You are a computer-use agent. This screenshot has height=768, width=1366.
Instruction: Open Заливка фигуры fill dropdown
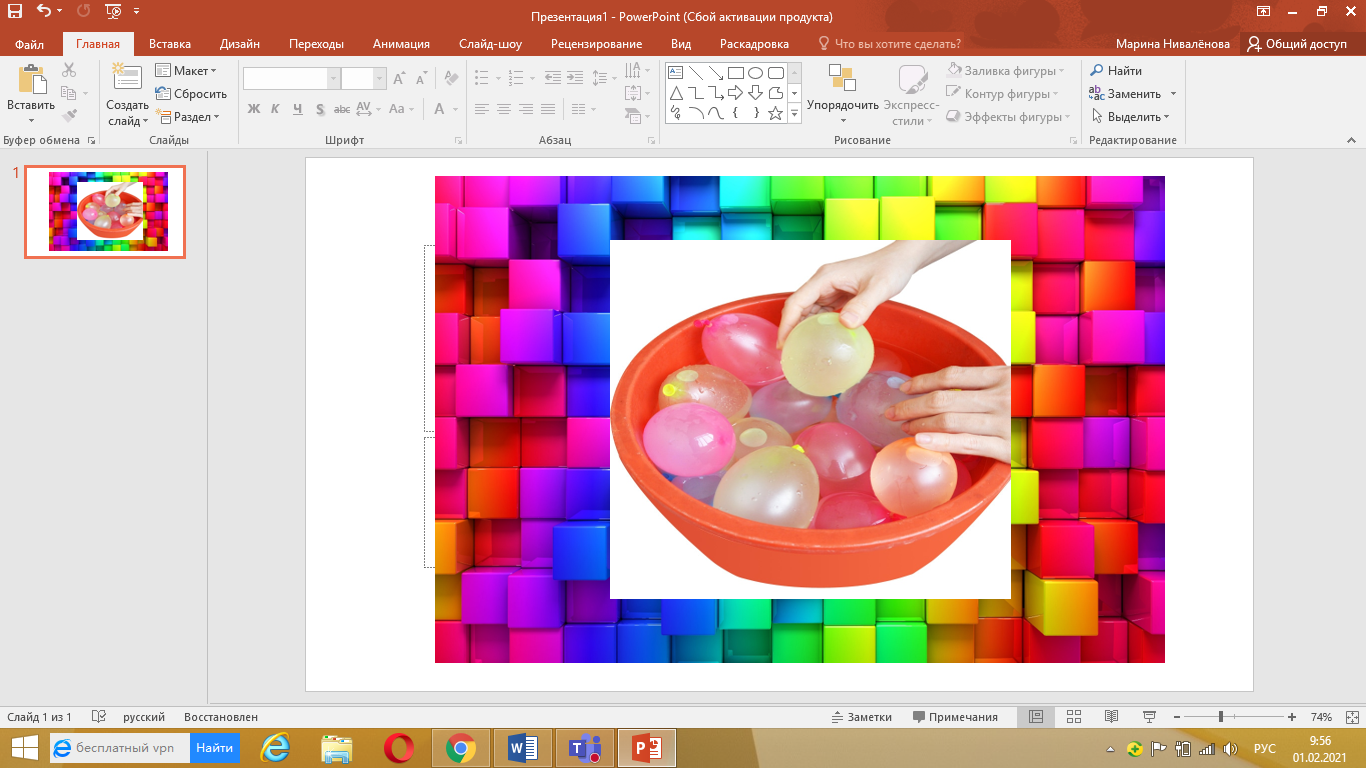(1005, 71)
